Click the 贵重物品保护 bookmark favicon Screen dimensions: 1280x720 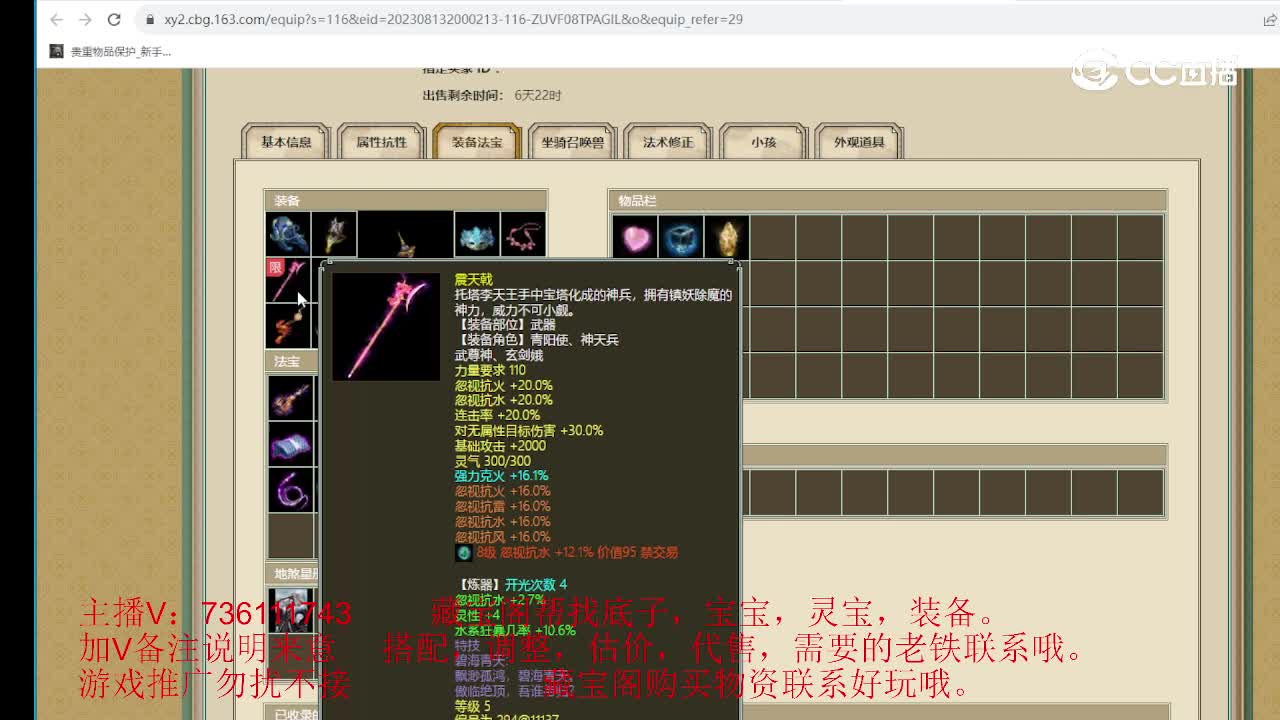[x=57, y=51]
